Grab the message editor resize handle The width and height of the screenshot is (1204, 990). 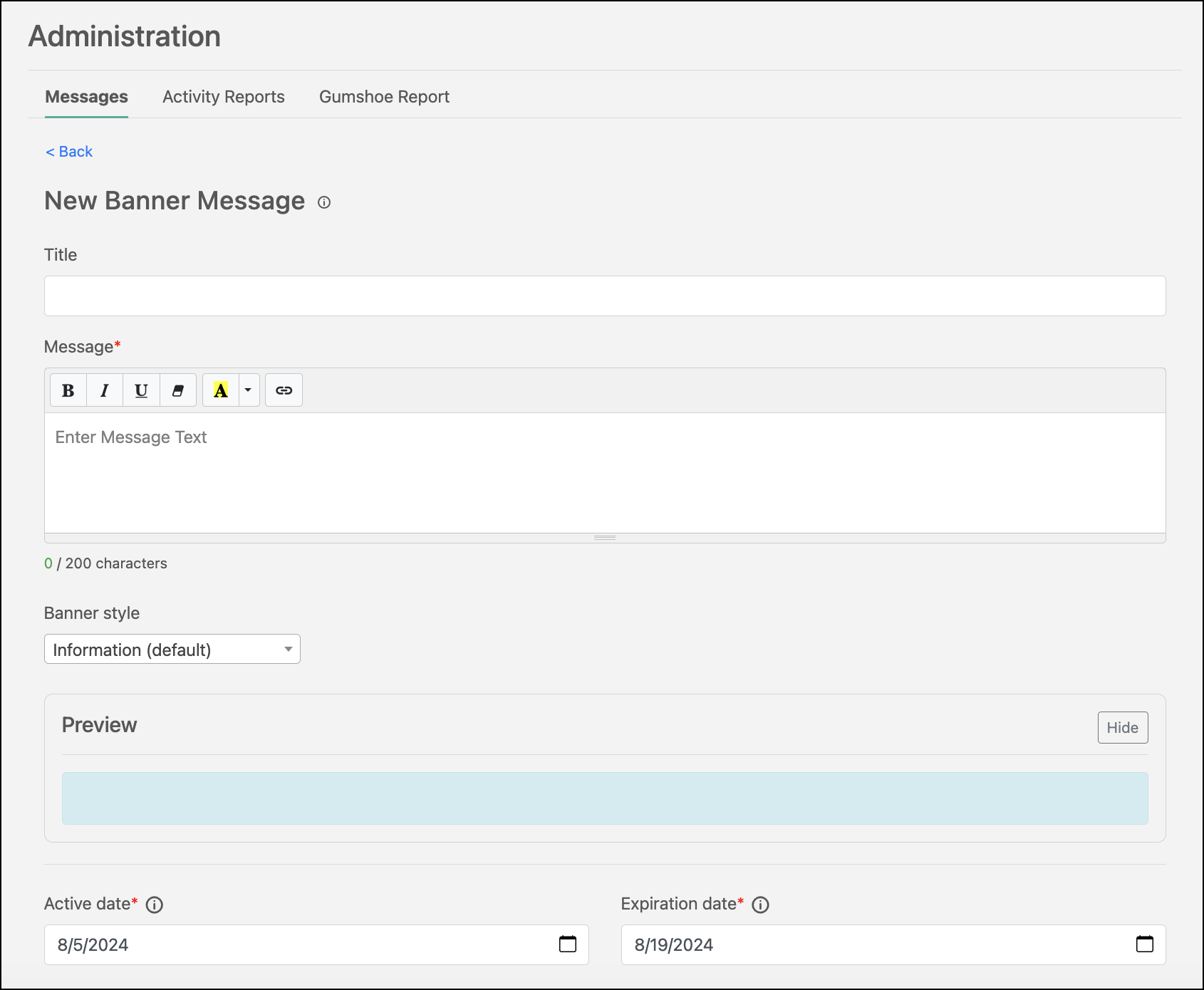click(x=605, y=538)
